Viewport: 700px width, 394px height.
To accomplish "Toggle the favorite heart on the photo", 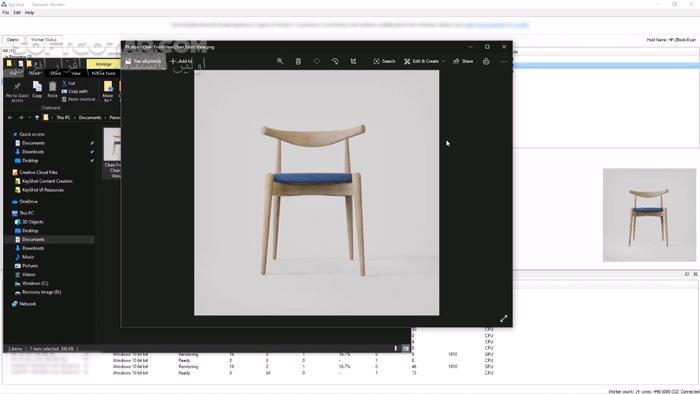I will (317, 61).
